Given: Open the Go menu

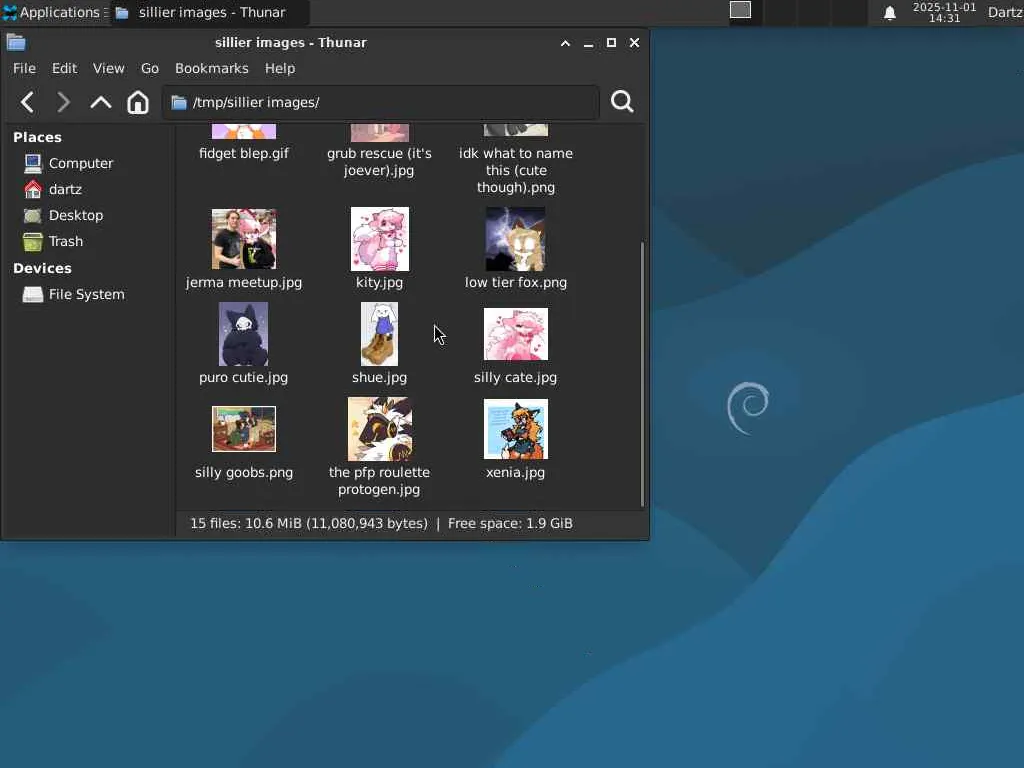Looking at the screenshot, I should (150, 68).
